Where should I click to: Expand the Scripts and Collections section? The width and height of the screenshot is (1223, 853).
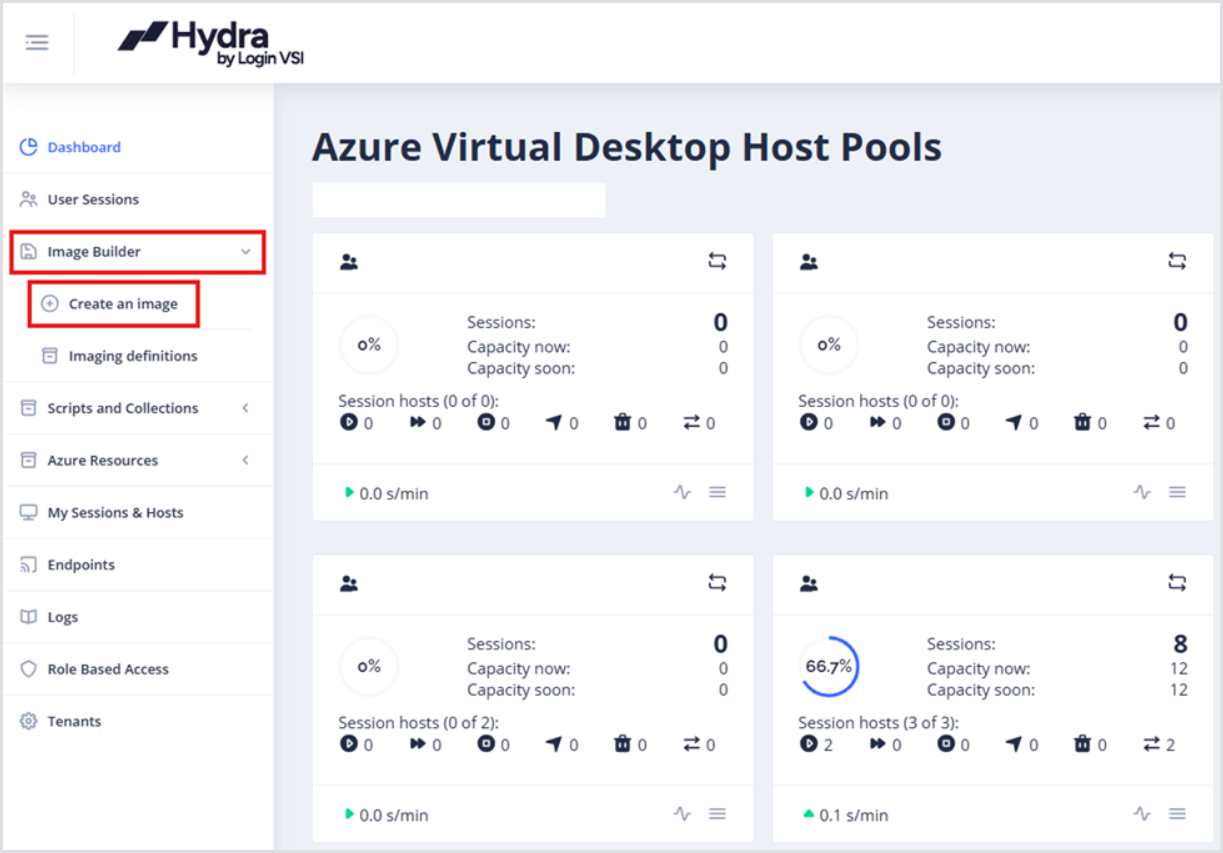[245, 408]
